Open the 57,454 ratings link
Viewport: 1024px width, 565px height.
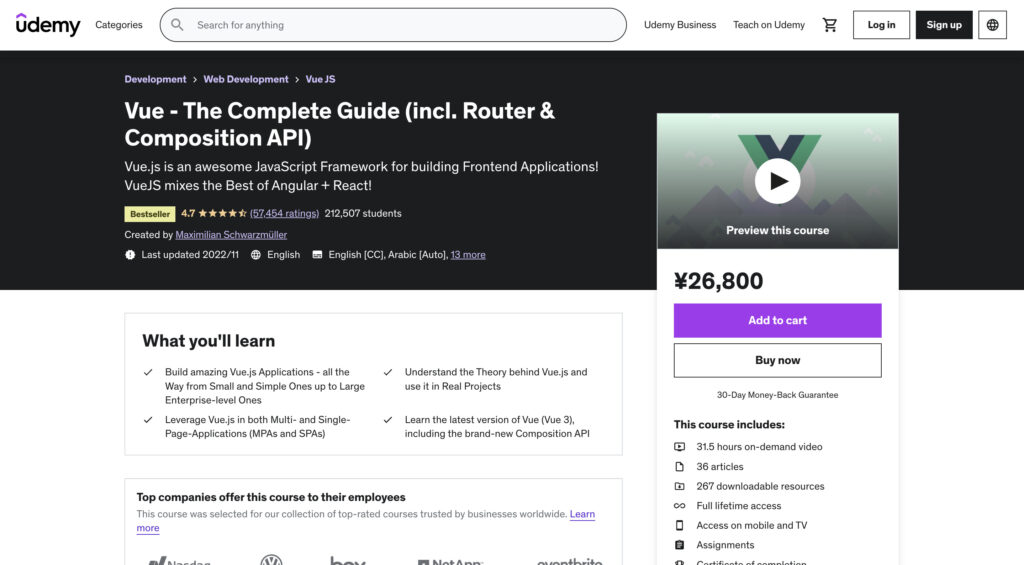pyautogui.click(x=284, y=214)
